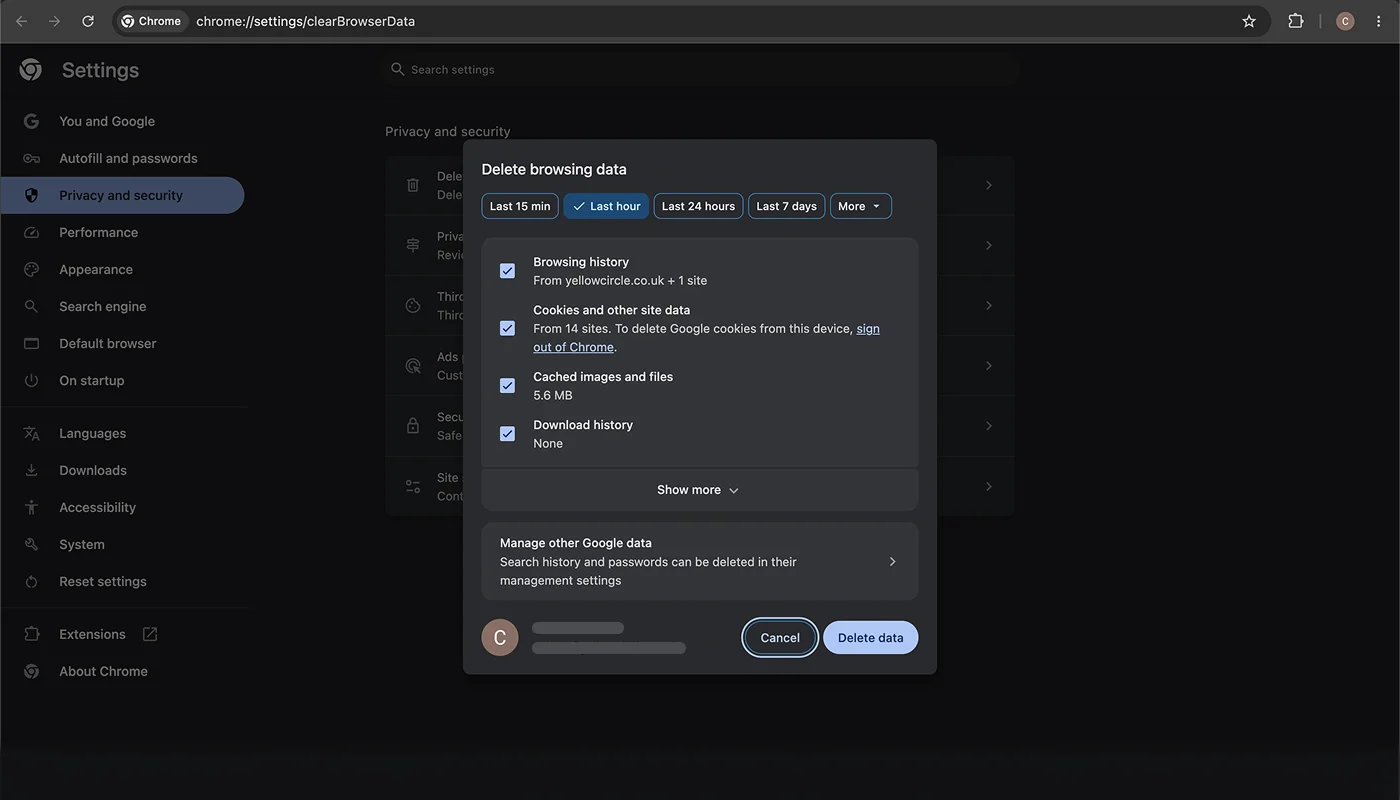Click the sliders icon for Site settings row
The height and width of the screenshot is (800, 1400).
click(x=413, y=486)
